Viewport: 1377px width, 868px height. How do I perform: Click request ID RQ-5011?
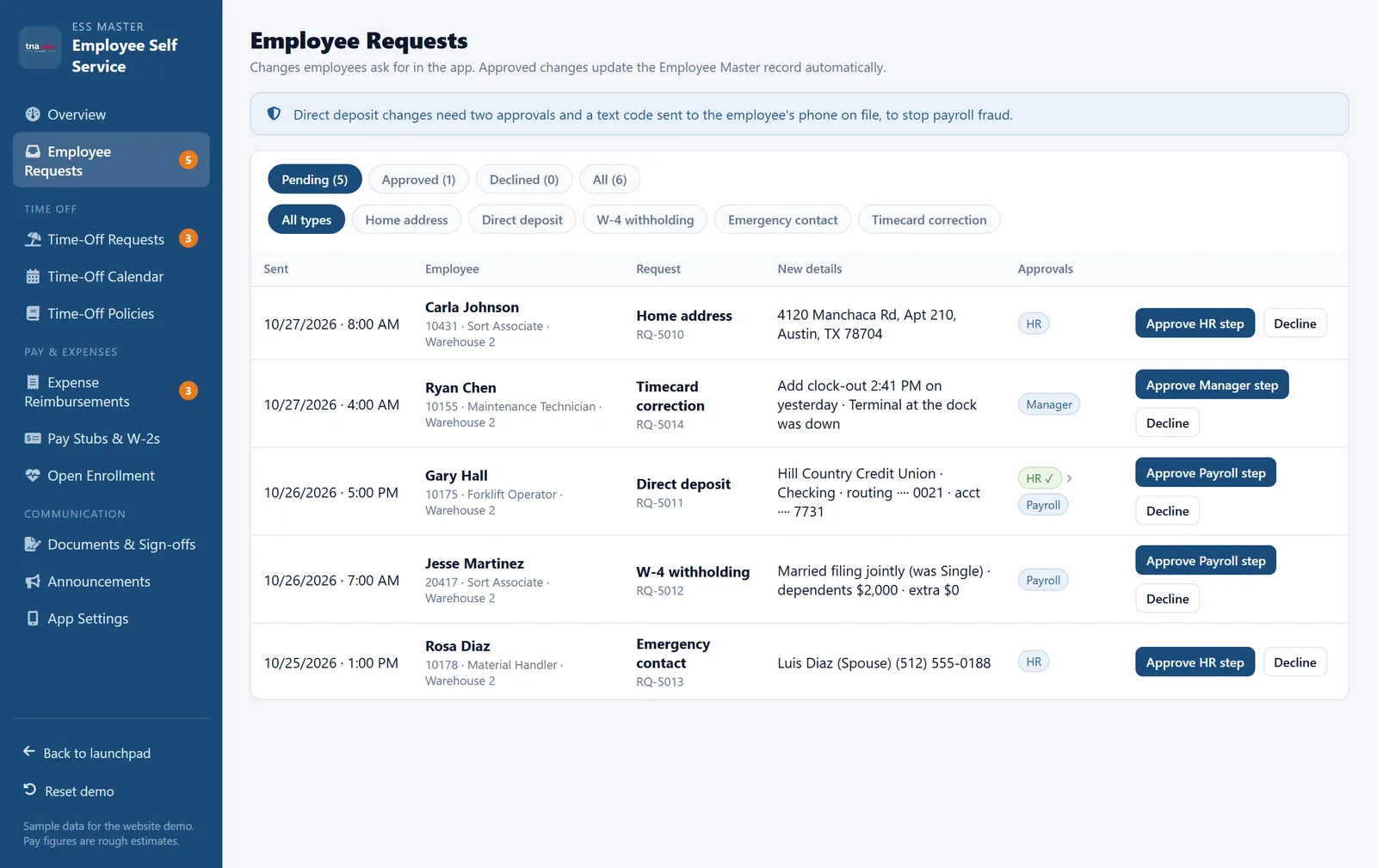(659, 503)
